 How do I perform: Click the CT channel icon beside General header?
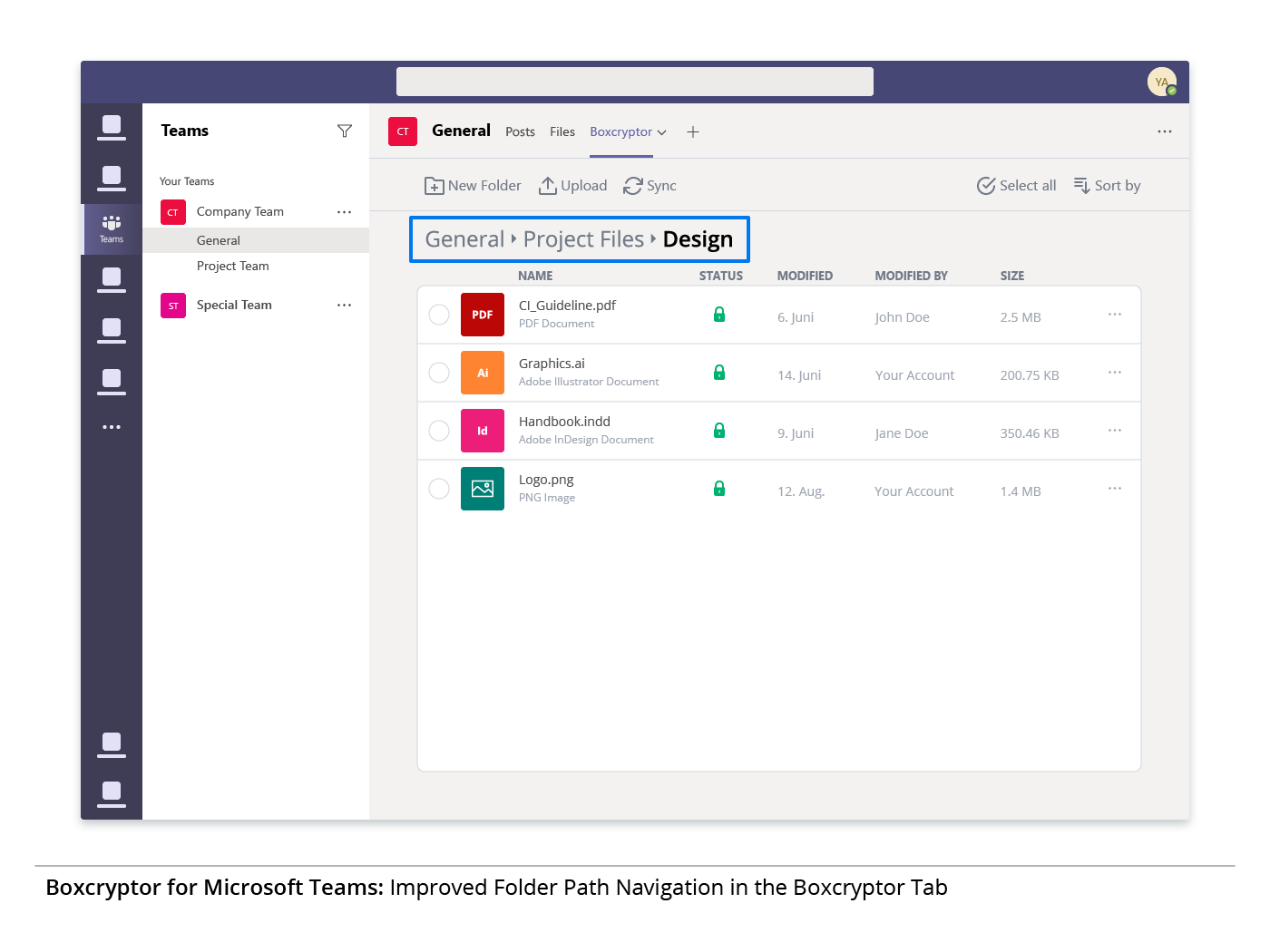click(403, 131)
